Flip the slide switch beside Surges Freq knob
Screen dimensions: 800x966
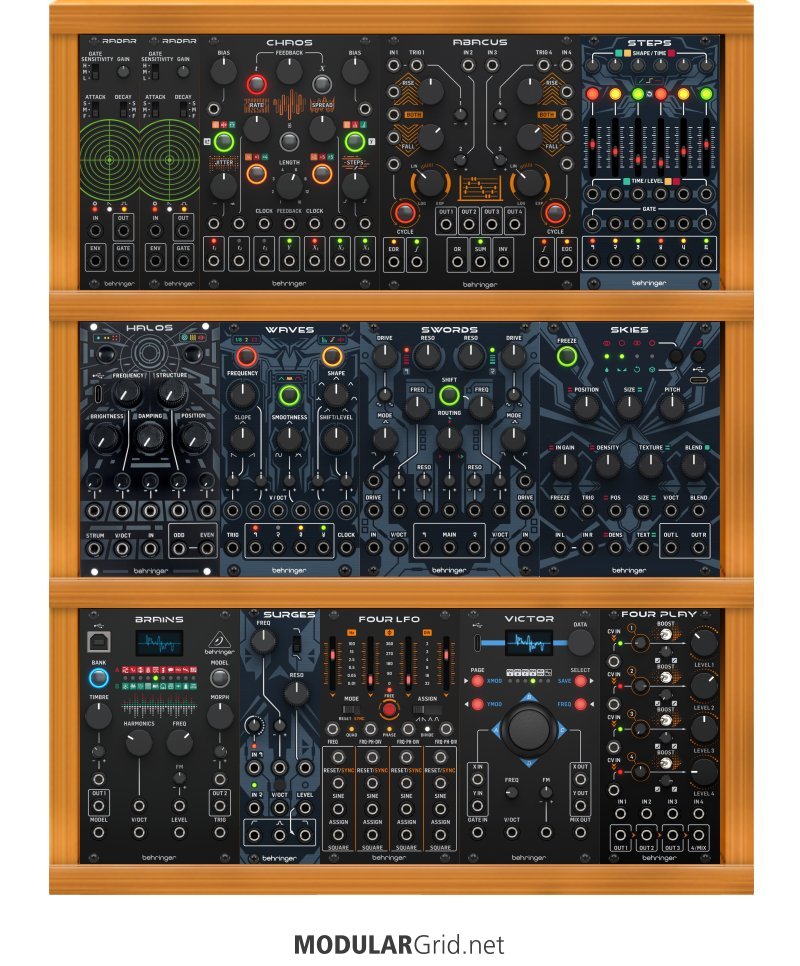tap(297, 644)
